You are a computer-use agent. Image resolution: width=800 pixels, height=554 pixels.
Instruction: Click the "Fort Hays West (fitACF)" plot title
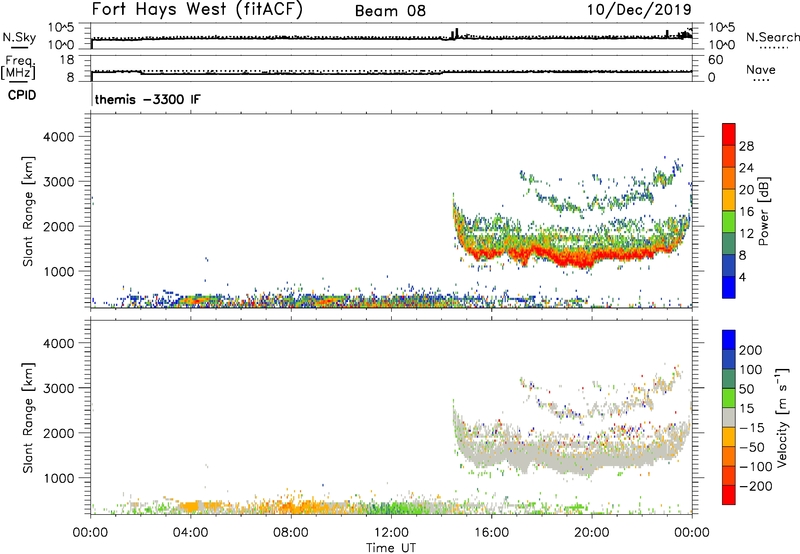(197, 9)
